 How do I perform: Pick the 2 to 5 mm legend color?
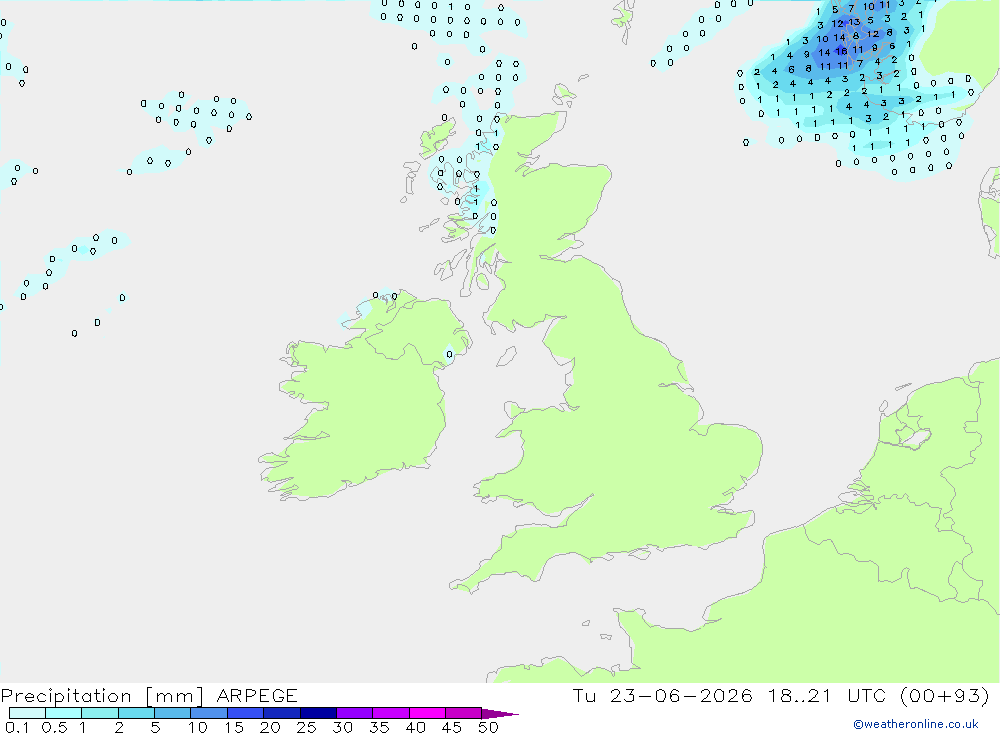136,713
